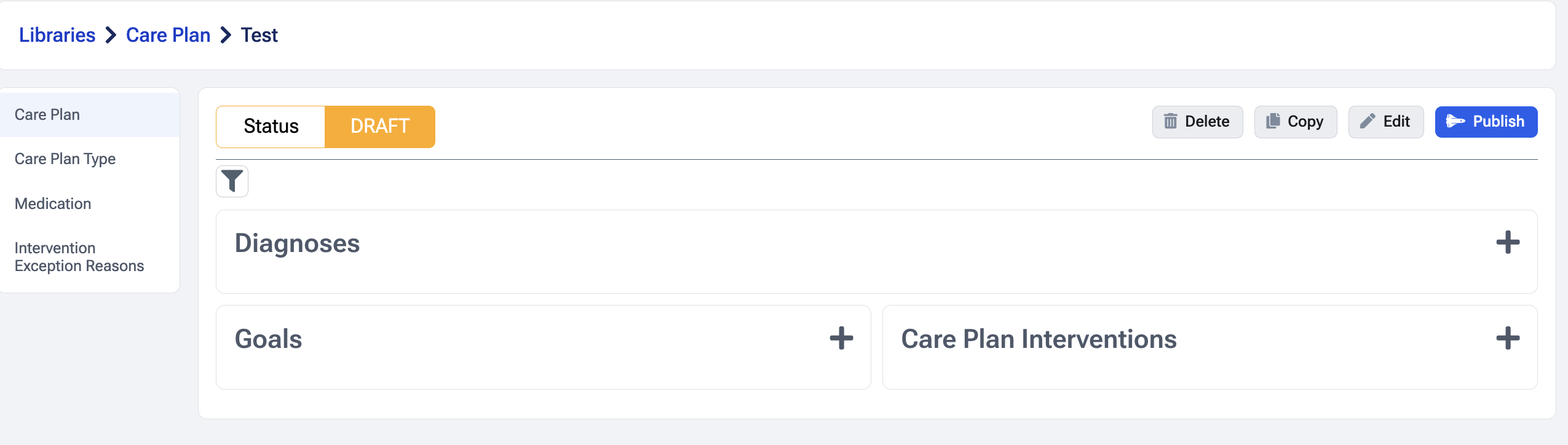Click the orange DRAFT status badge
Viewport: 1568px width, 445px height.
pos(380,127)
